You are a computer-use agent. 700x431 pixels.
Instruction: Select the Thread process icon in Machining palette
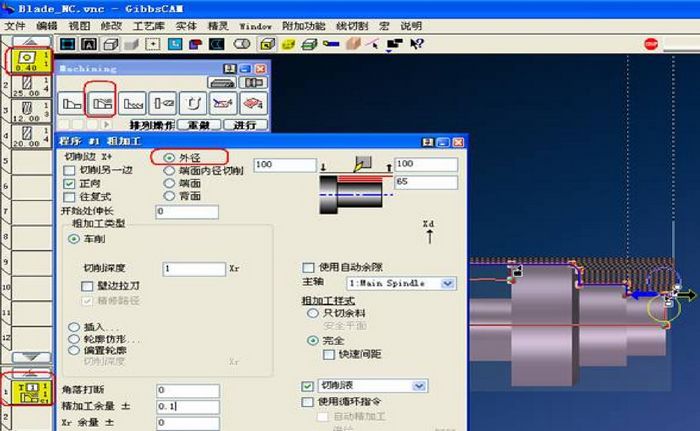tap(133, 104)
